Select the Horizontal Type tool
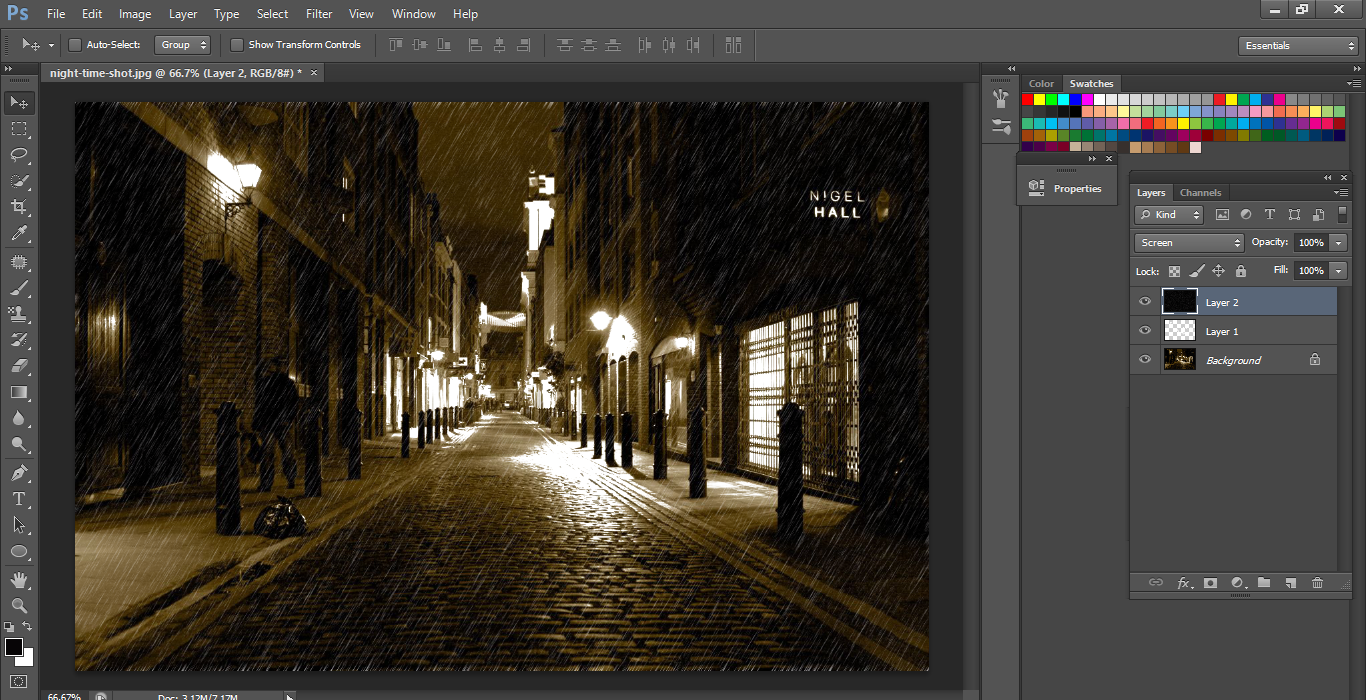The height and width of the screenshot is (700, 1366). [19, 497]
